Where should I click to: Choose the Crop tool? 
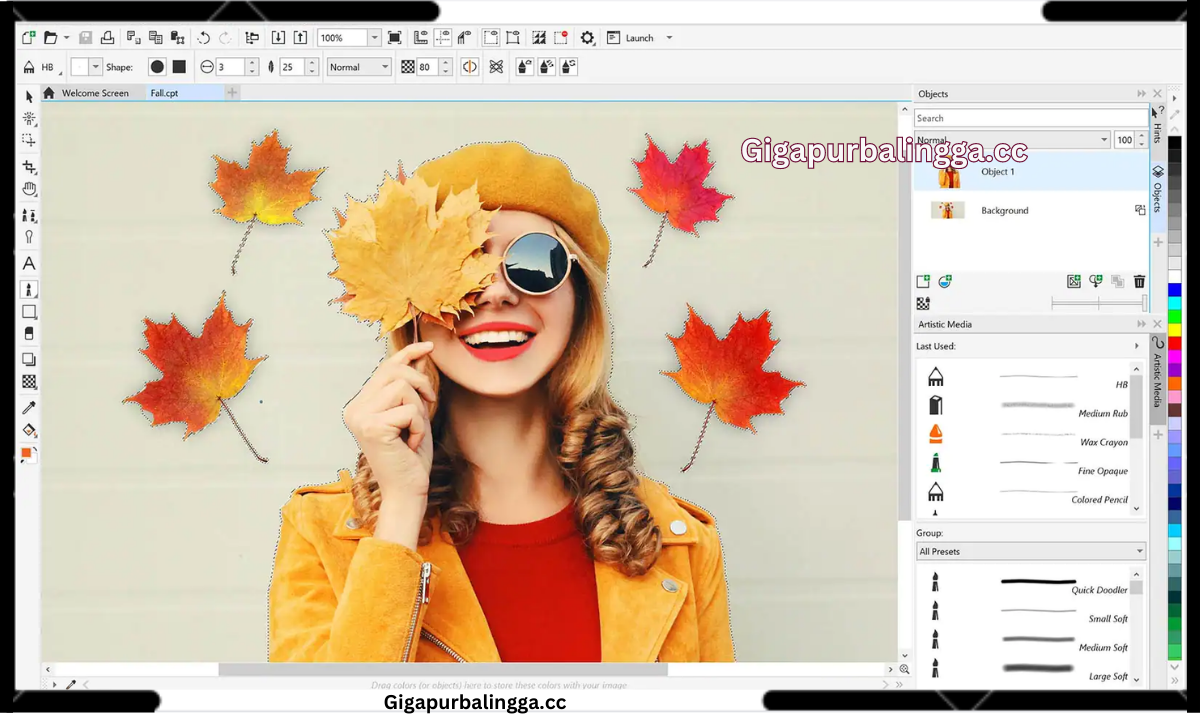coord(29,166)
